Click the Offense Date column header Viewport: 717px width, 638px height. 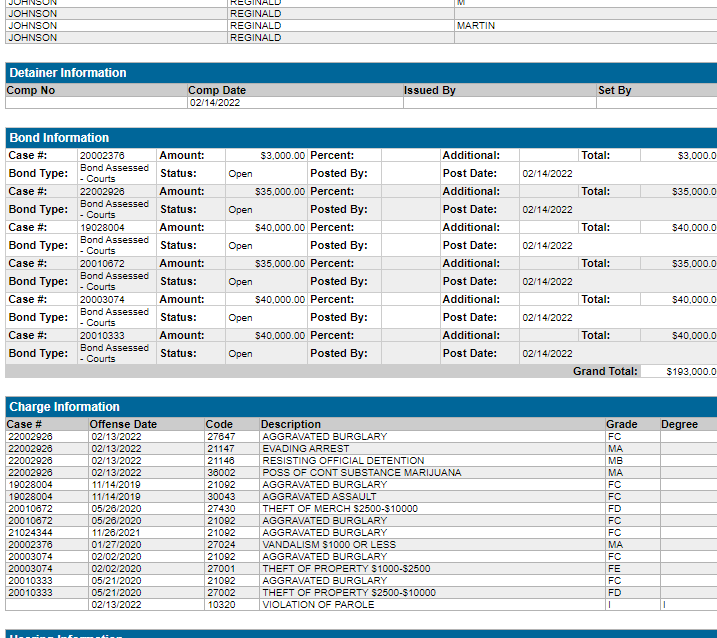pos(124,424)
